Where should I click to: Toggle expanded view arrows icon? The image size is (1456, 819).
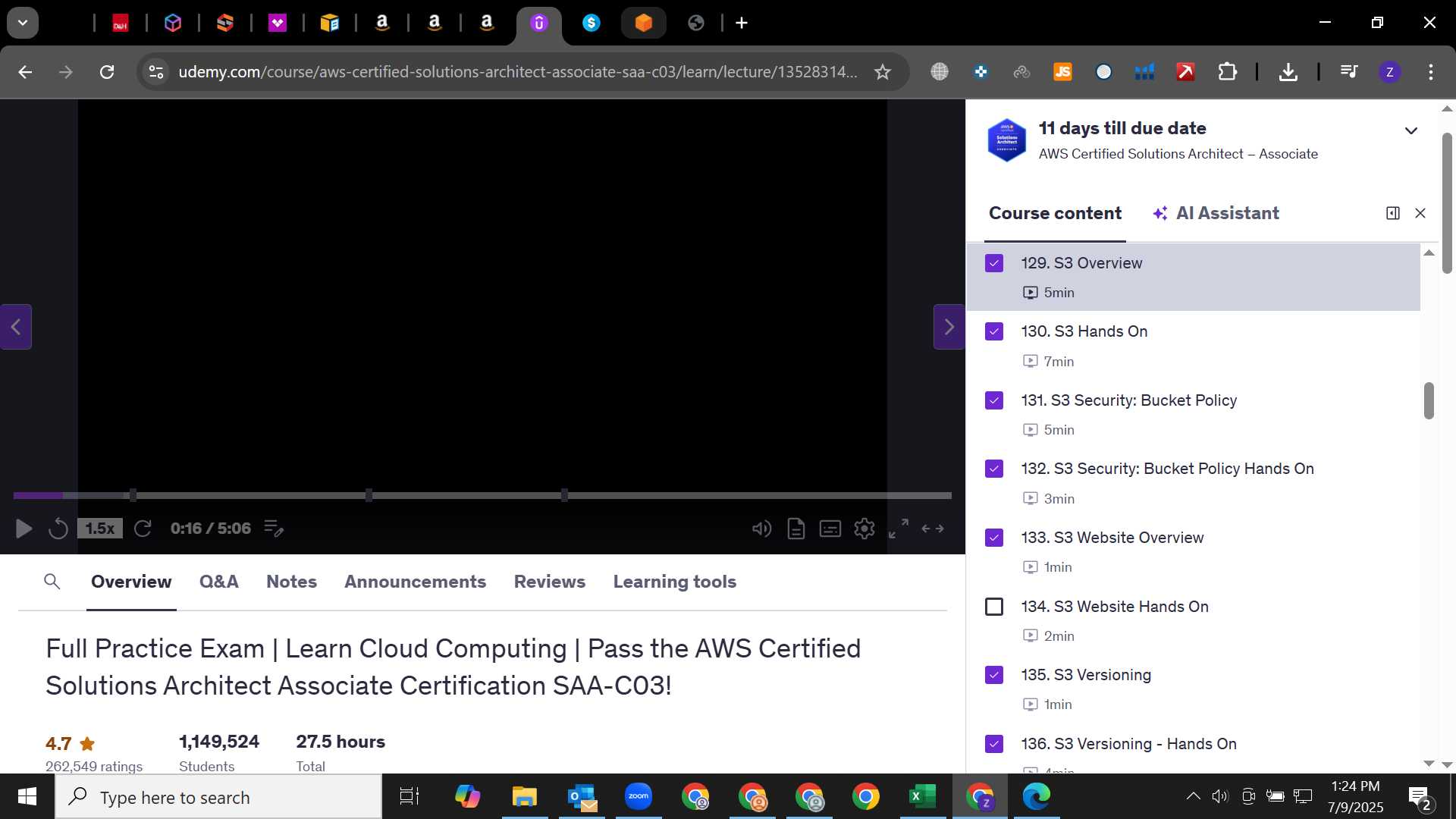[933, 529]
